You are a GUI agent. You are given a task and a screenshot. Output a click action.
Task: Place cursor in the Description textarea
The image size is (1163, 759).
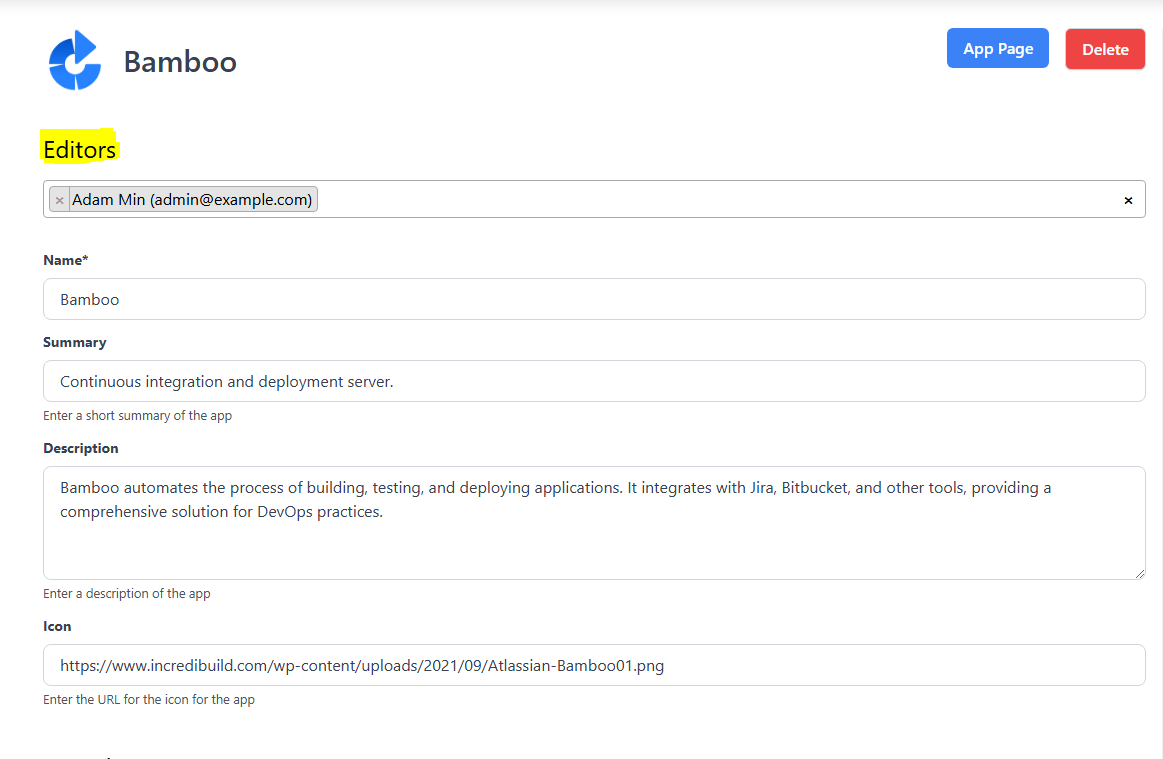[594, 540]
